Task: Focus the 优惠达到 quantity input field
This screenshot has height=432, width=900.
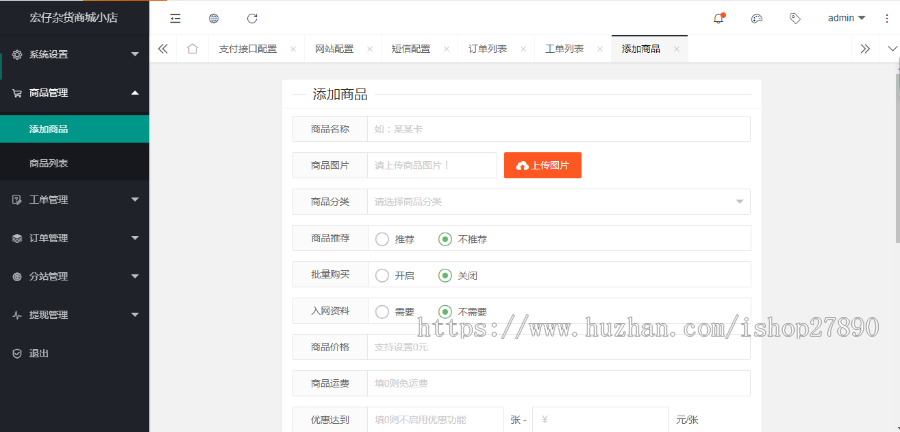Action: click(435, 419)
